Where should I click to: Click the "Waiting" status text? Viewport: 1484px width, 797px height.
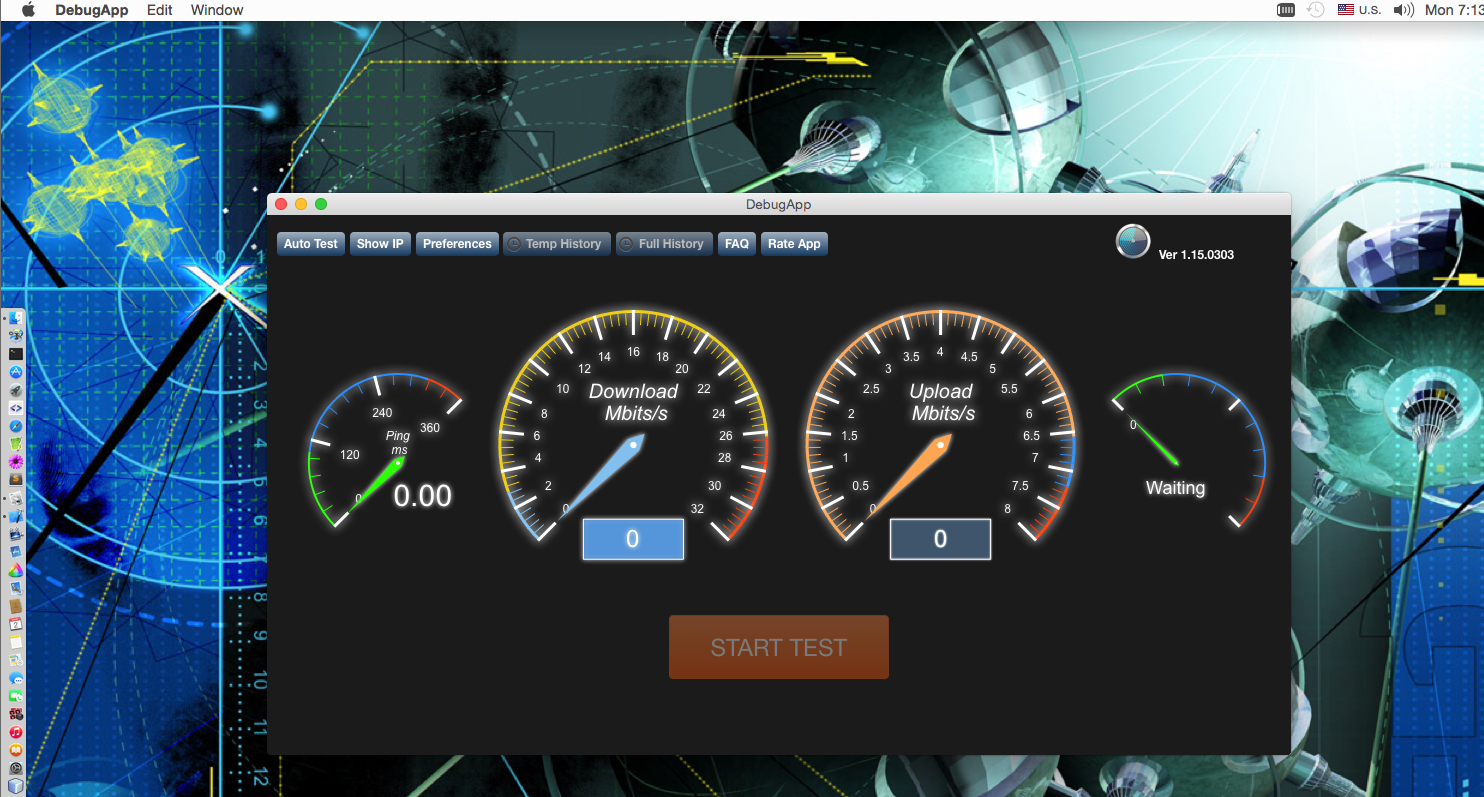pyautogui.click(x=1175, y=488)
